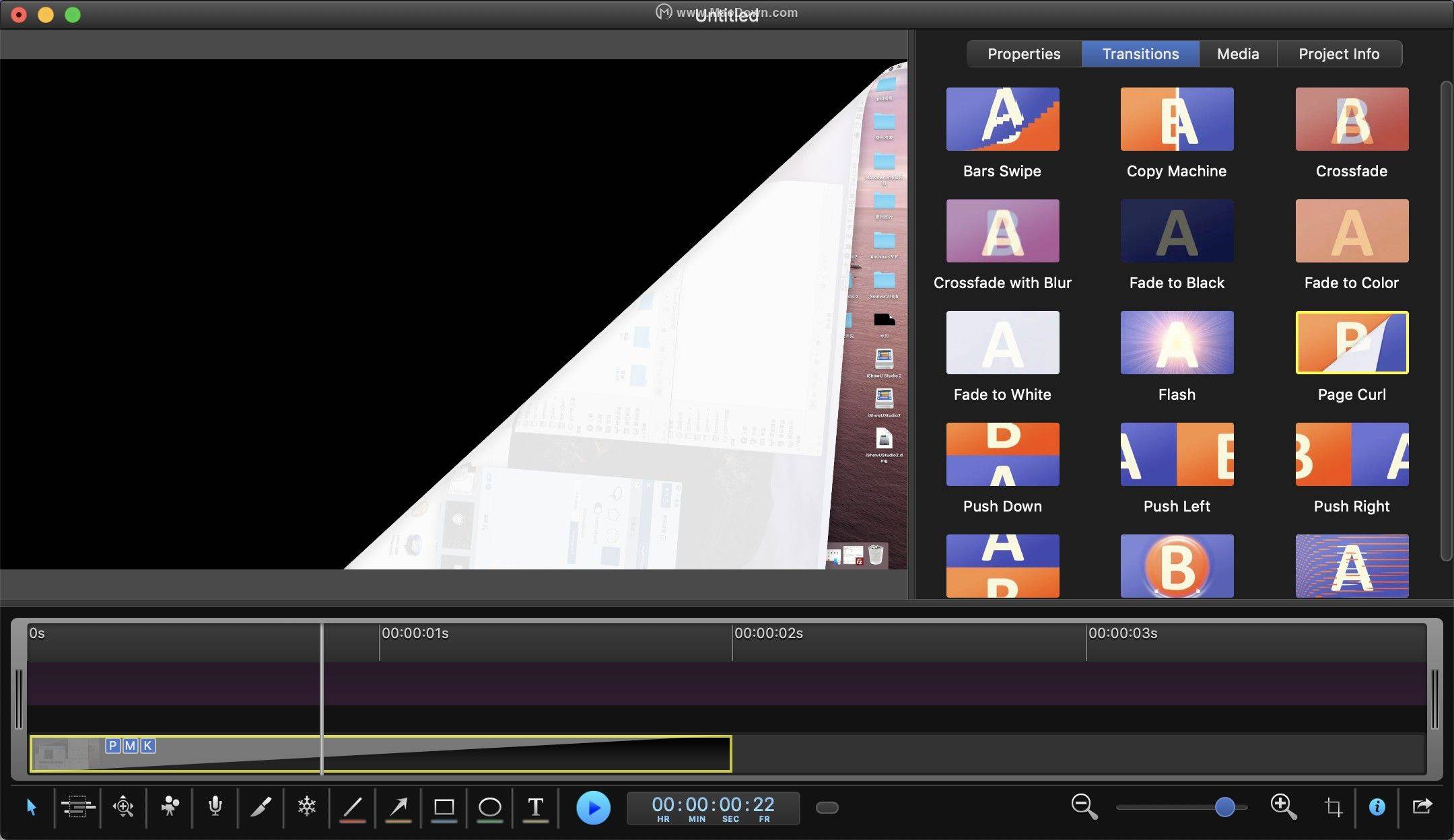
Task: Open the crop tool
Action: point(1333,806)
